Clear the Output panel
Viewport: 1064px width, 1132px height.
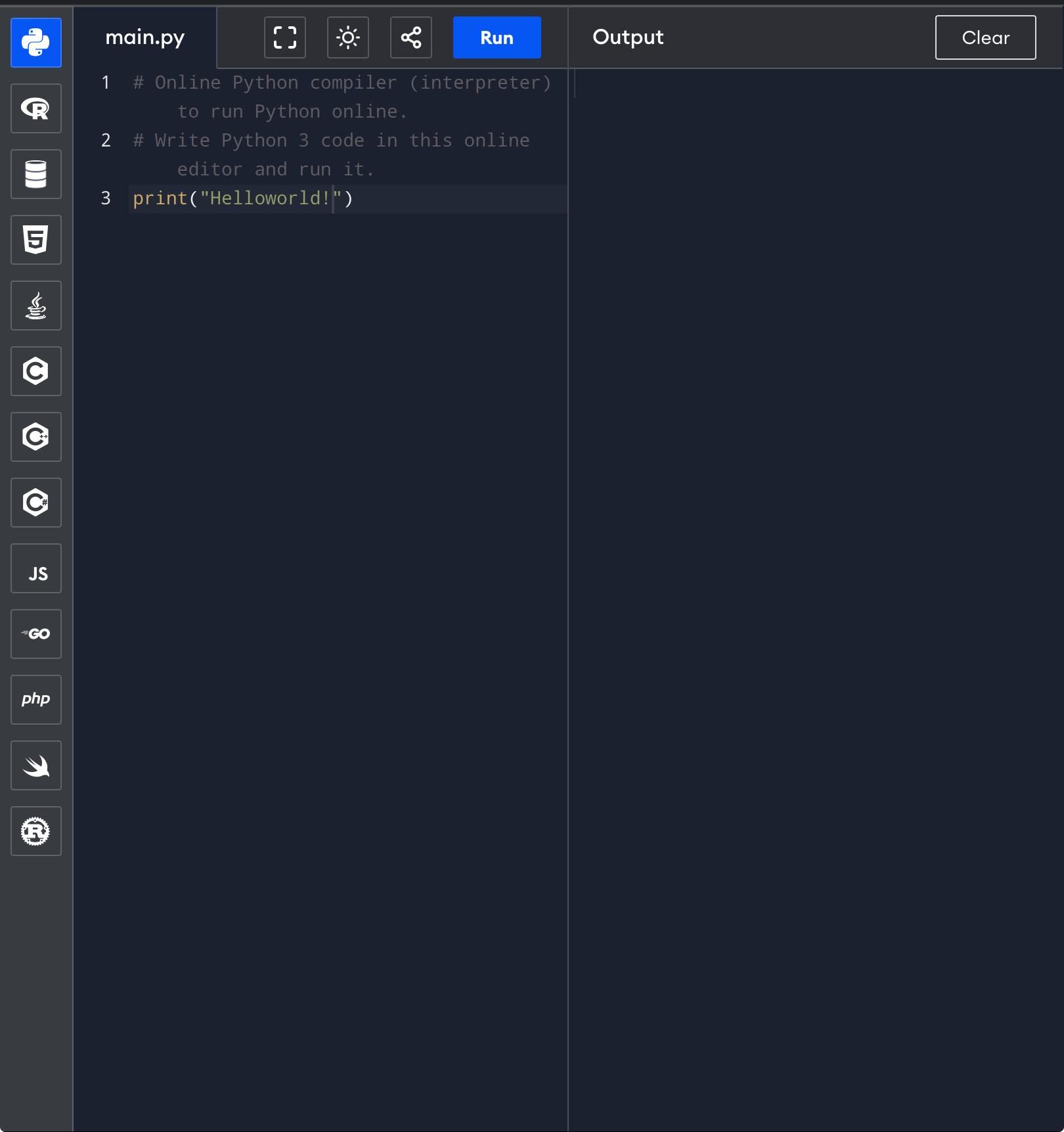pos(985,37)
